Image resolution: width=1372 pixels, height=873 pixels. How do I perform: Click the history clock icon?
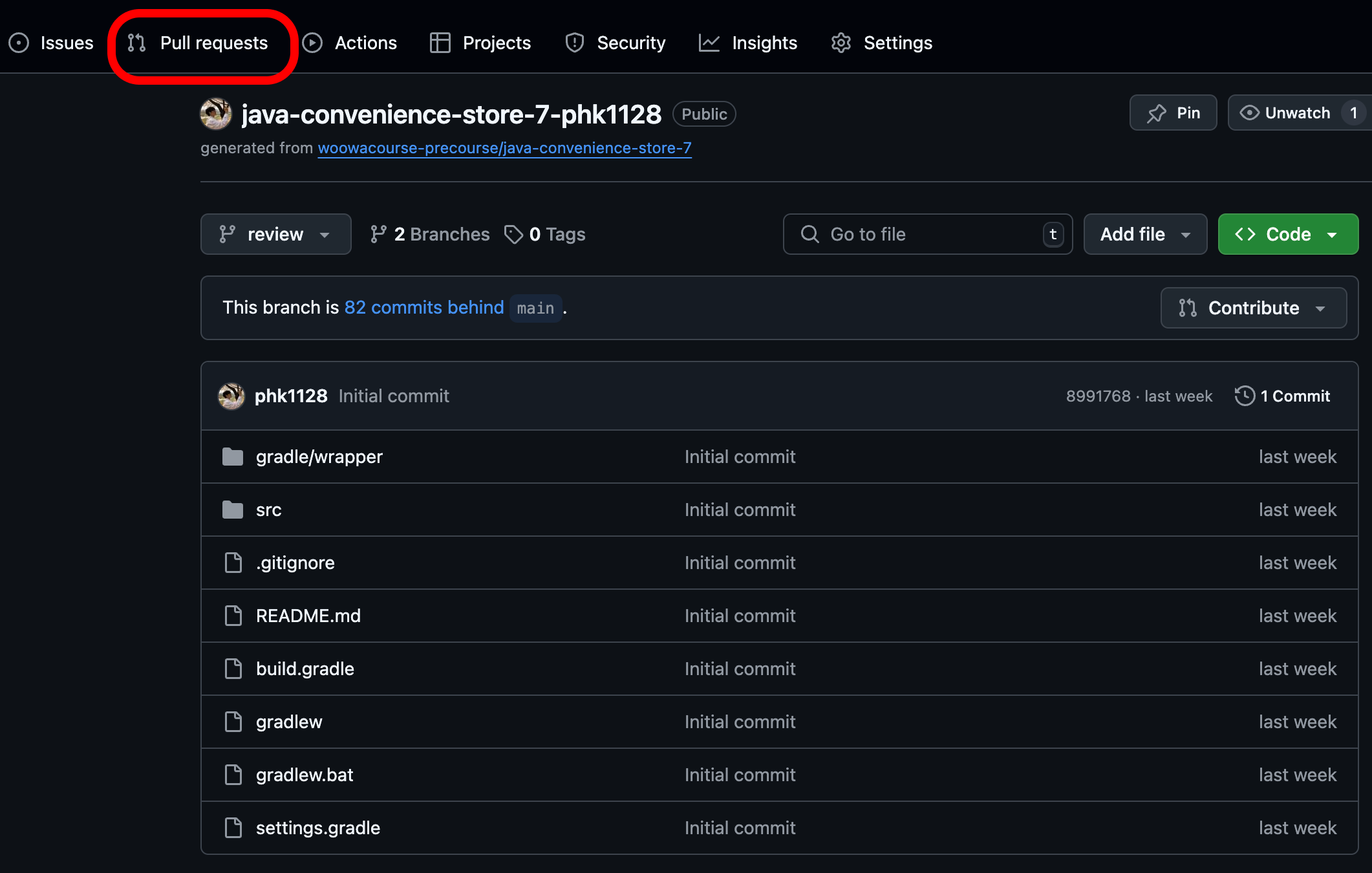(1245, 396)
